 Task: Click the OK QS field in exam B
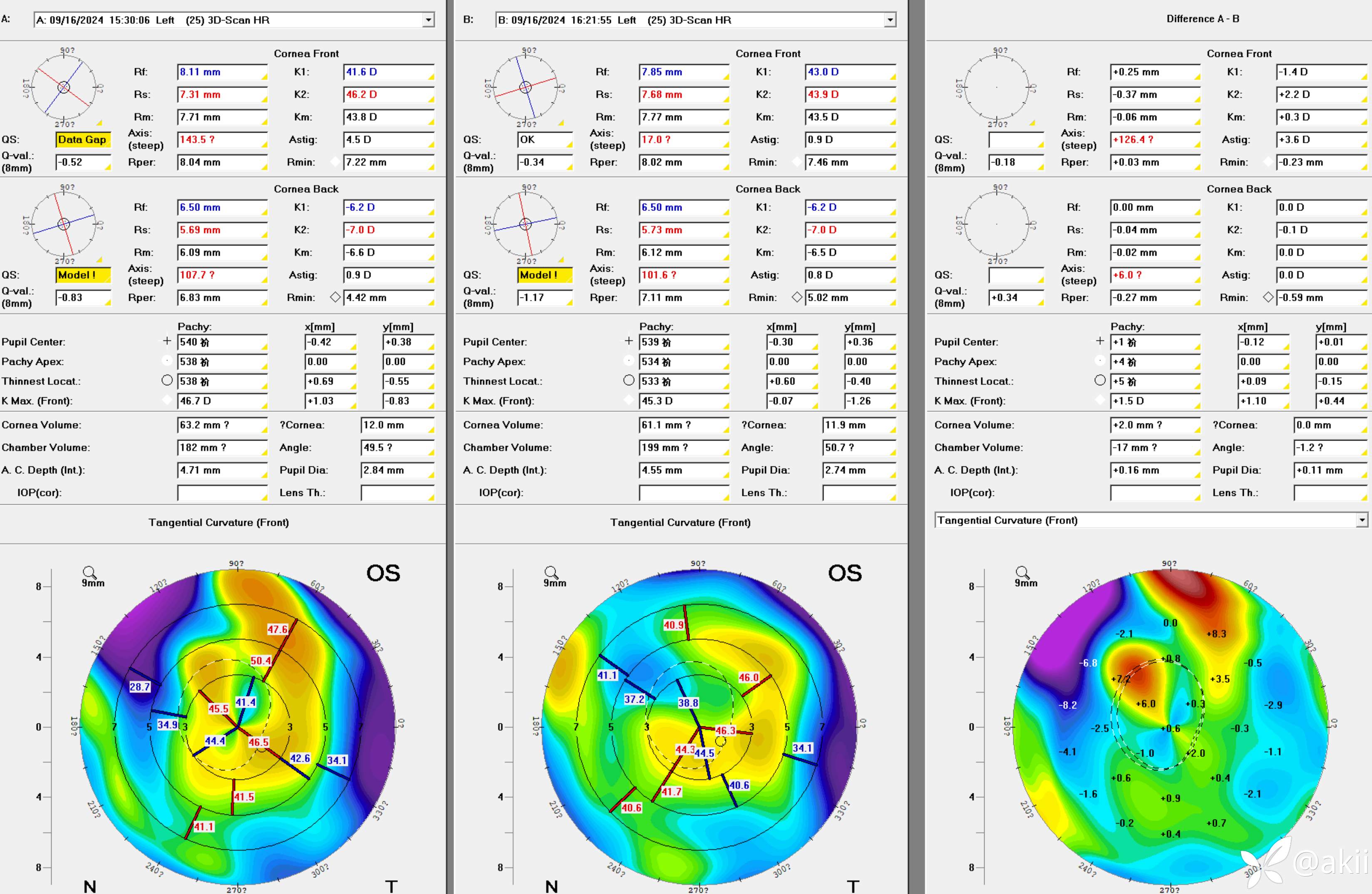click(x=544, y=139)
